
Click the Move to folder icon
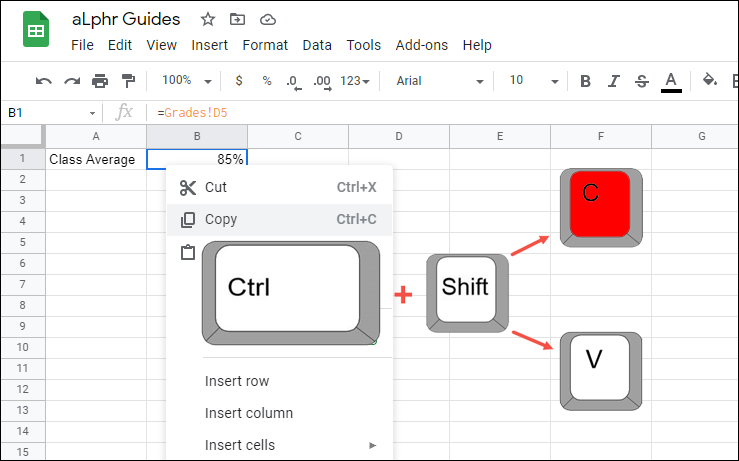pos(237,19)
